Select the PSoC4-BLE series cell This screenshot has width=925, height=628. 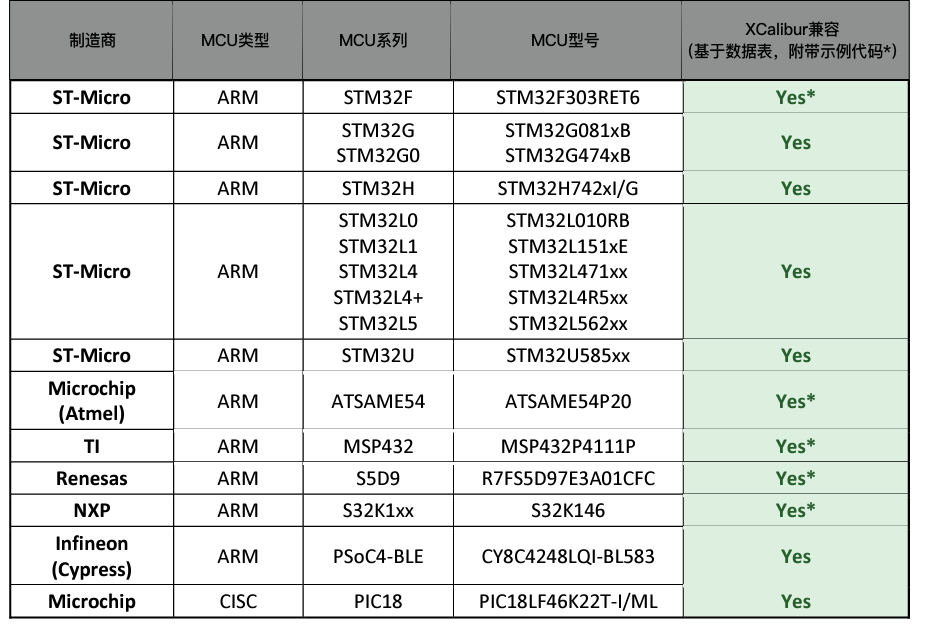coord(378,556)
